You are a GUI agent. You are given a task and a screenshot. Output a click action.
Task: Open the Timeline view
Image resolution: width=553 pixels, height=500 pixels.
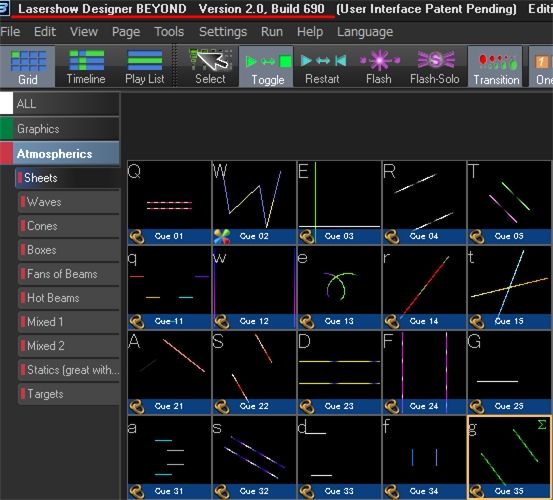pyautogui.click(x=86, y=67)
